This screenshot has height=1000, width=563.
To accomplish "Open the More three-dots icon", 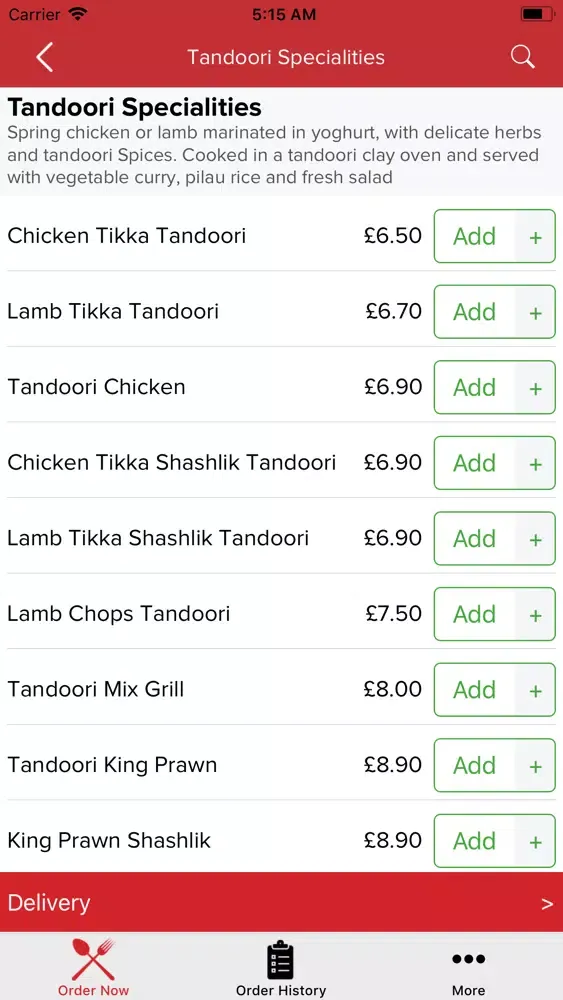I will [x=469, y=959].
